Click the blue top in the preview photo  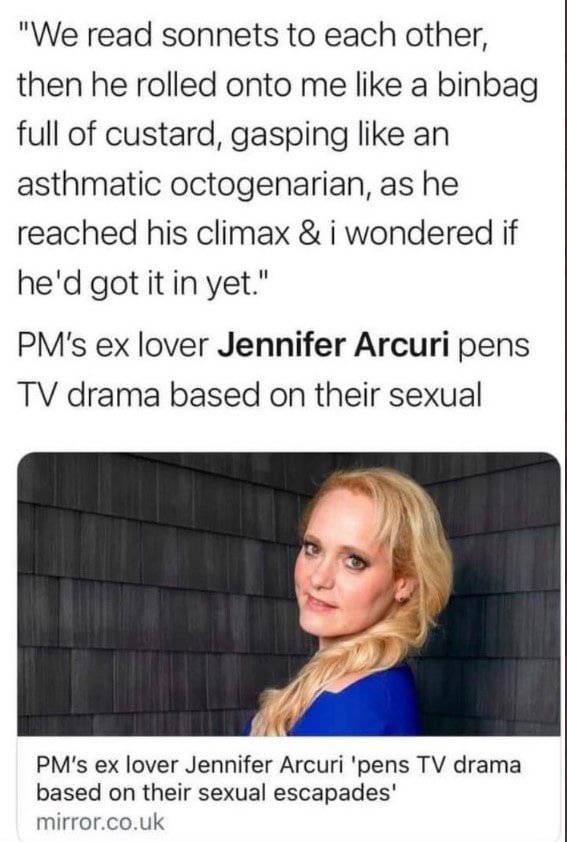coord(349,703)
